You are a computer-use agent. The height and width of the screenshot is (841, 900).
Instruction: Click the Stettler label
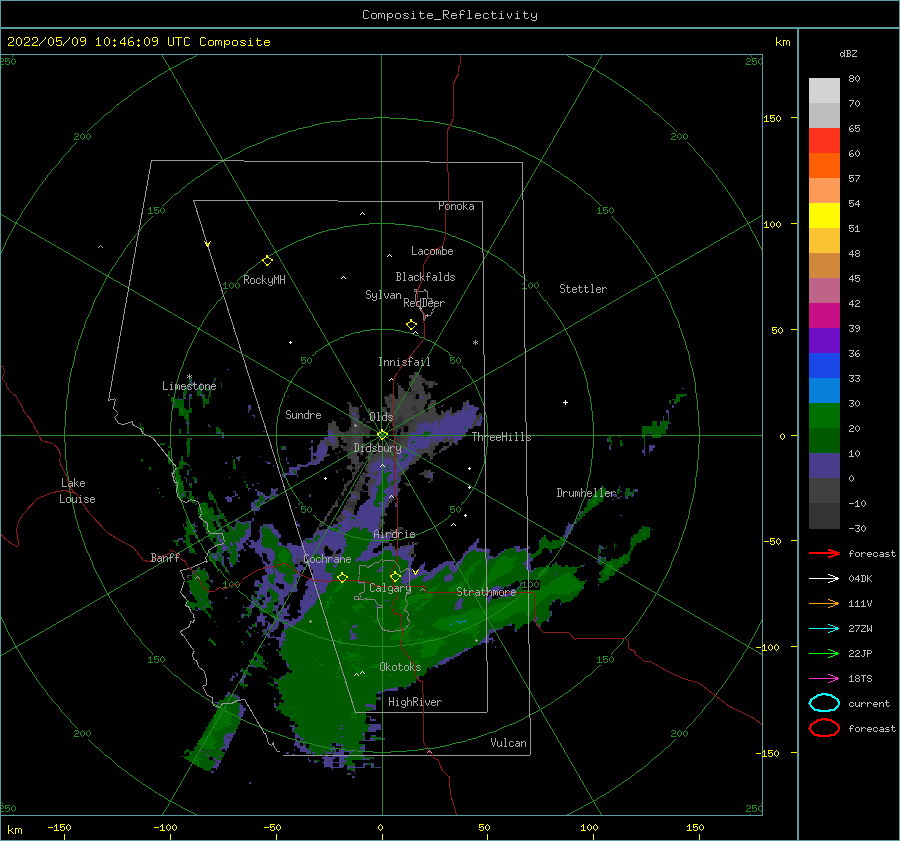tap(583, 289)
